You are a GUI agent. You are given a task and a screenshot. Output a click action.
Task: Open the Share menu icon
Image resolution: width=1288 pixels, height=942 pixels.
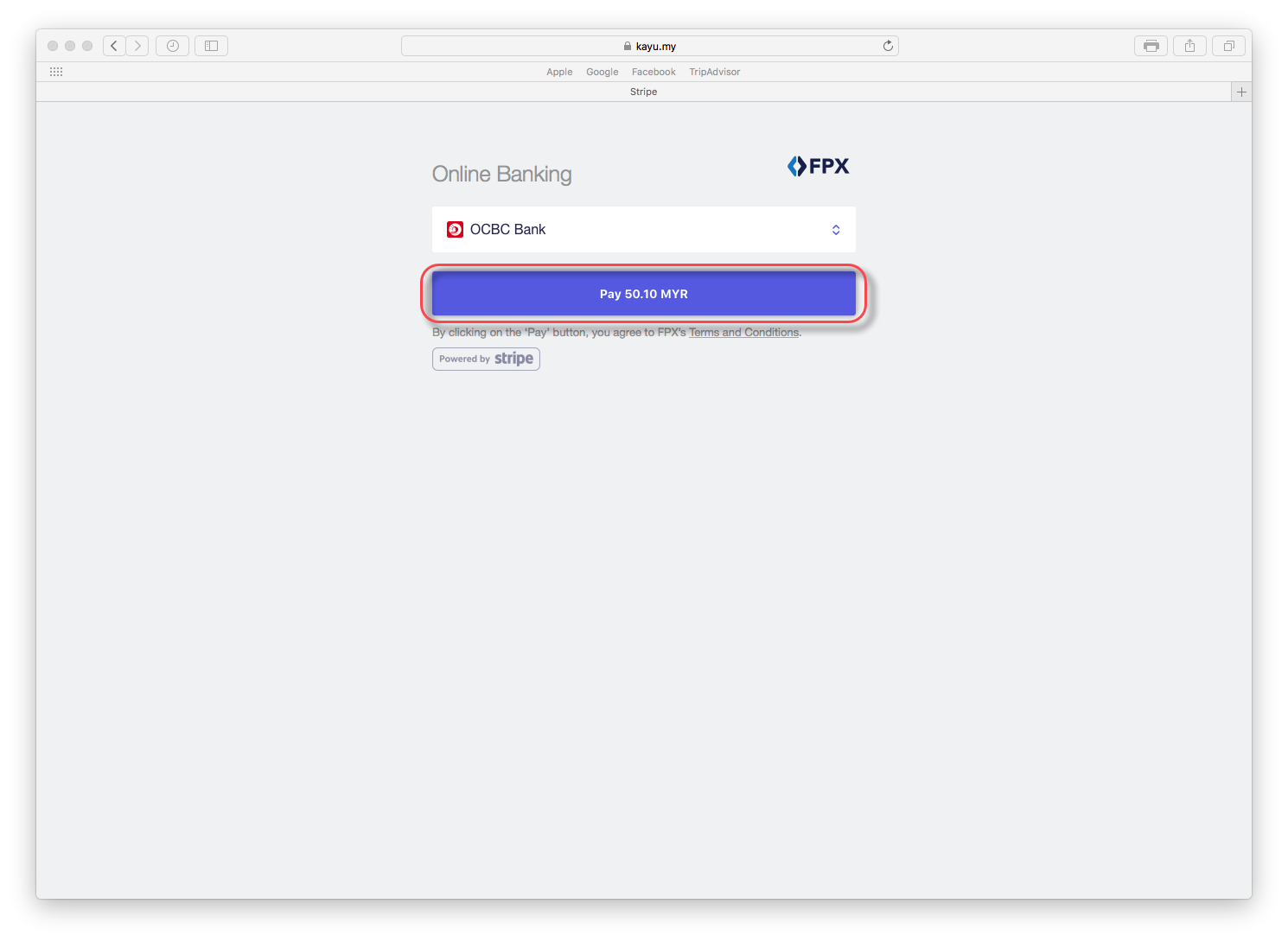pyautogui.click(x=1189, y=46)
